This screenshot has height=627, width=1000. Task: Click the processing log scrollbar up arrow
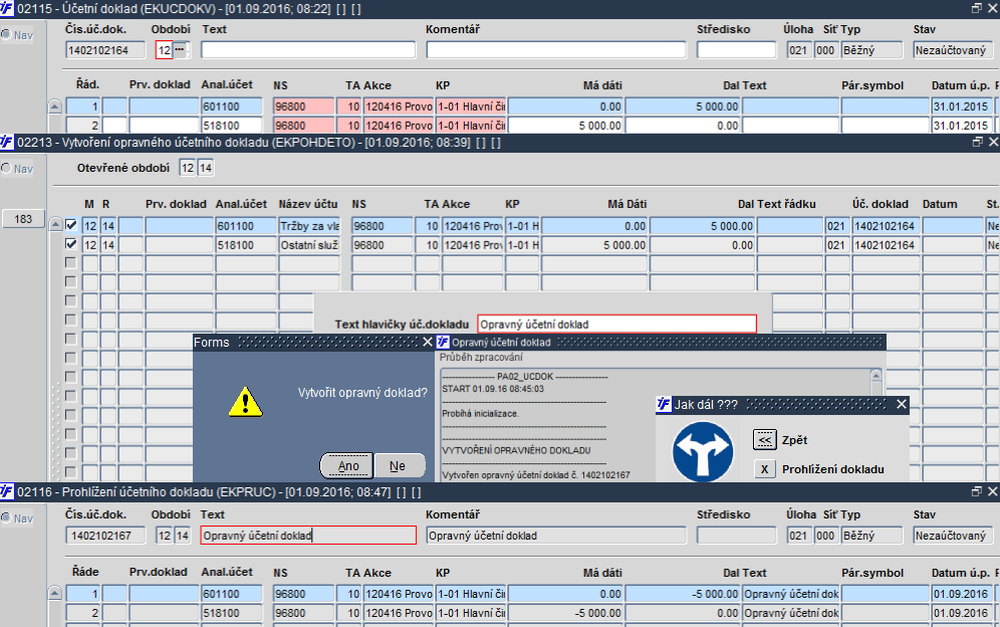pyautogui.click(x=876, y=377)
